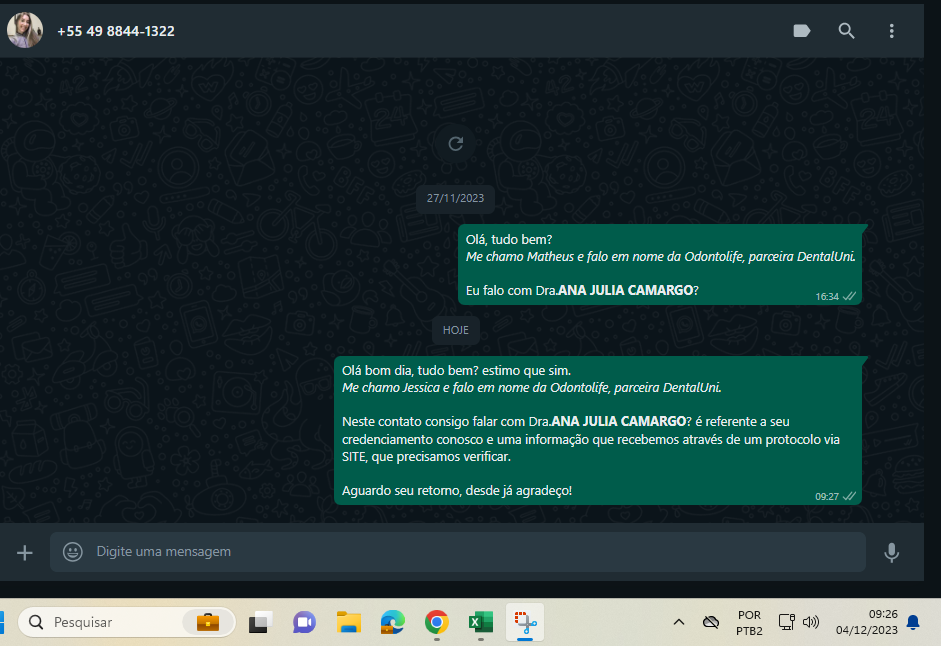Click the Windows taskbar Pesquisar search box
This screenshot has height=646, width=941.
click(127, 622)
